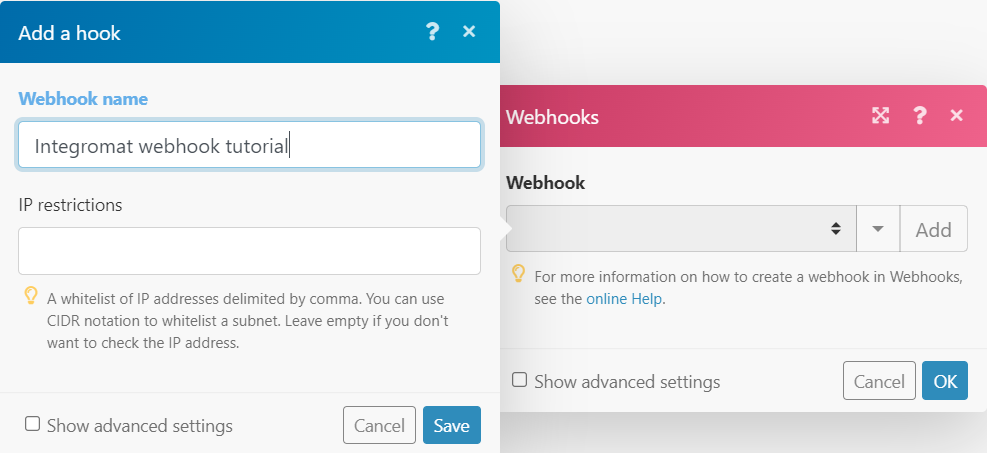Open help for the Webhooks panel
The height and width of the screenshot is (453, 987).
920,116
